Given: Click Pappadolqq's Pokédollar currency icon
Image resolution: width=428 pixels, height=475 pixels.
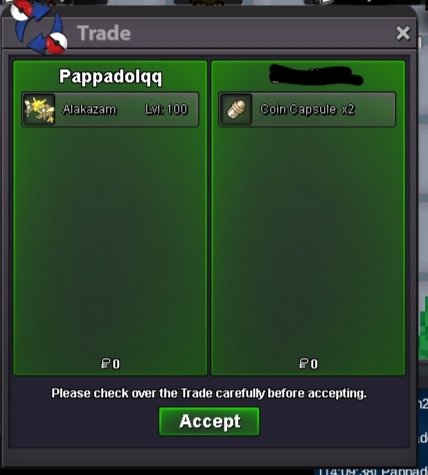Looking at the screenshot, I should (x=105, y=363).
